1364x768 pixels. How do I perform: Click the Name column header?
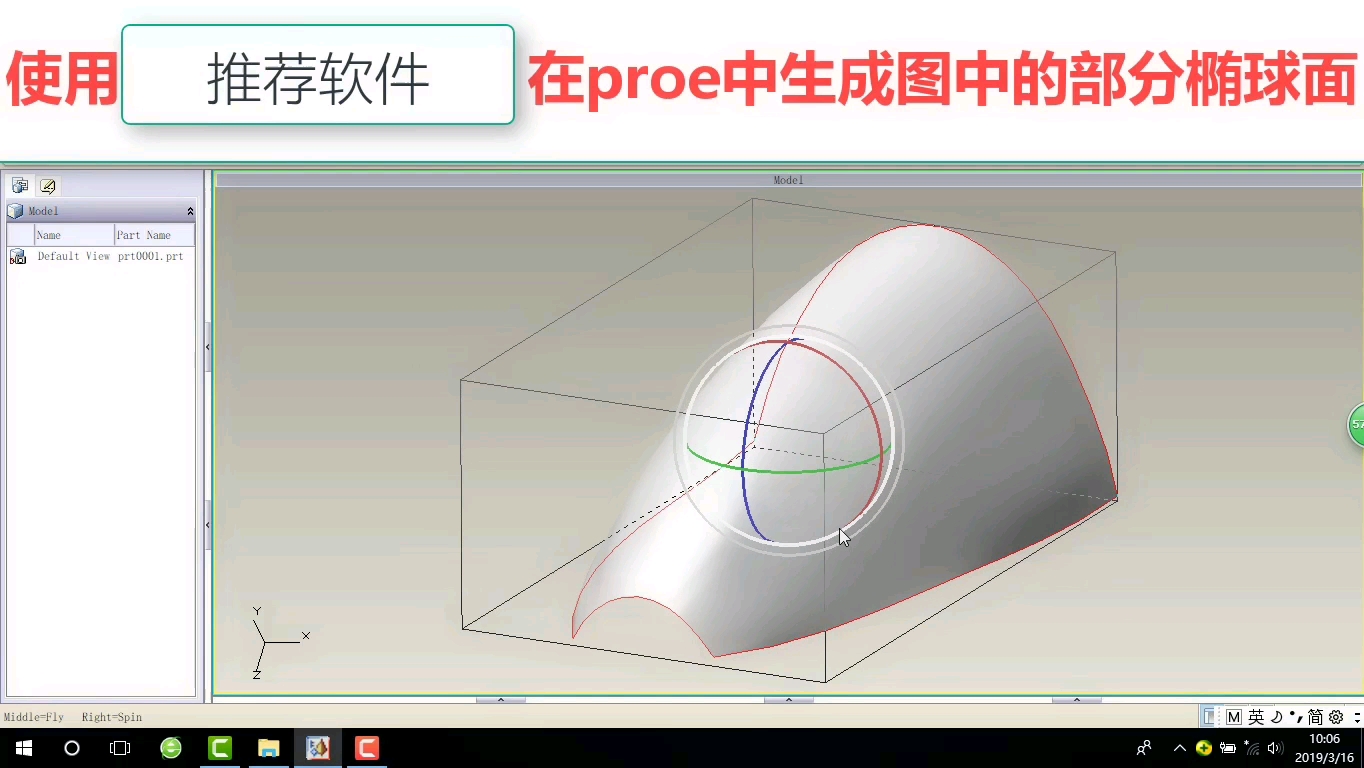tap(74, 235)
